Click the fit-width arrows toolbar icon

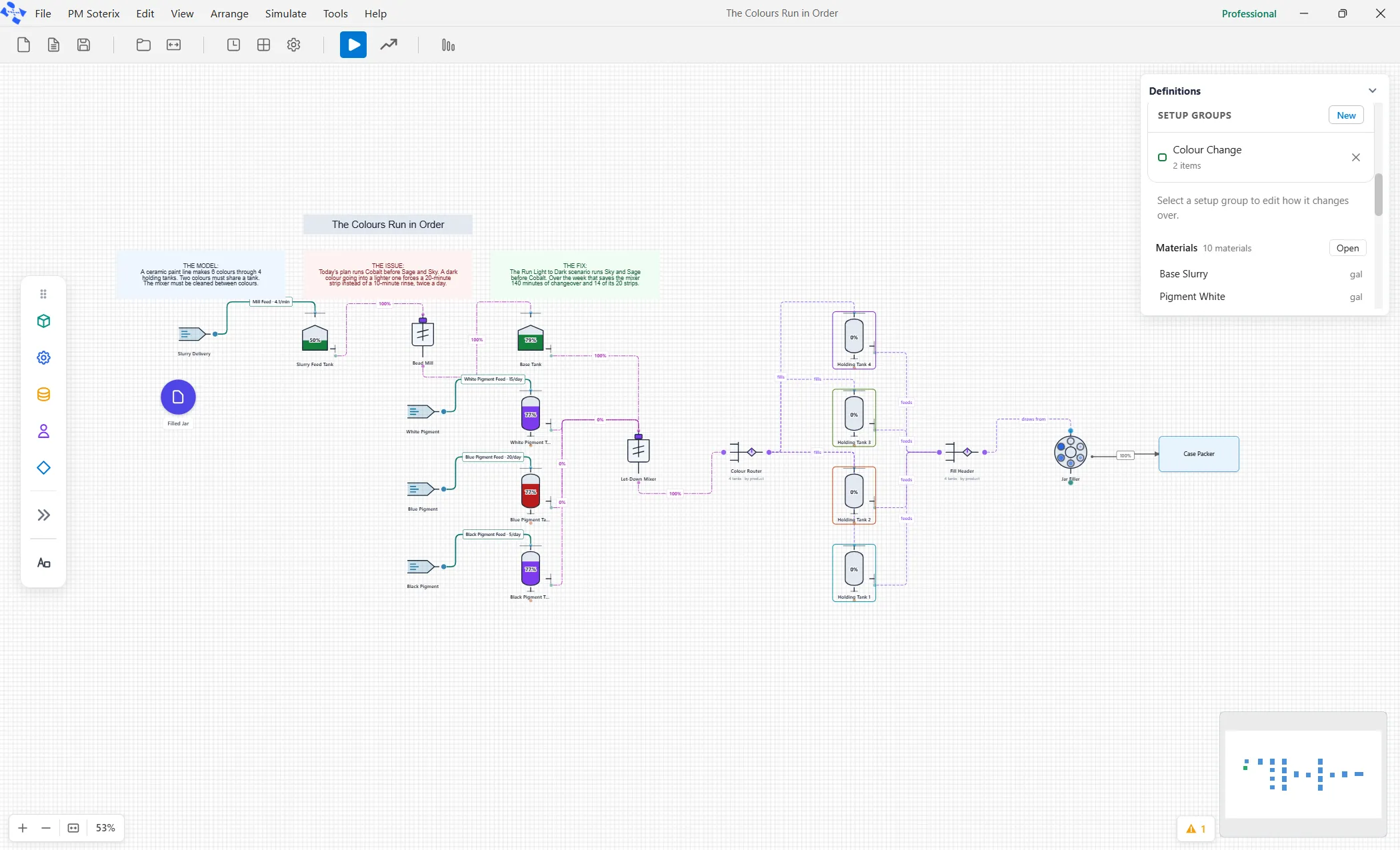point(173,45)
